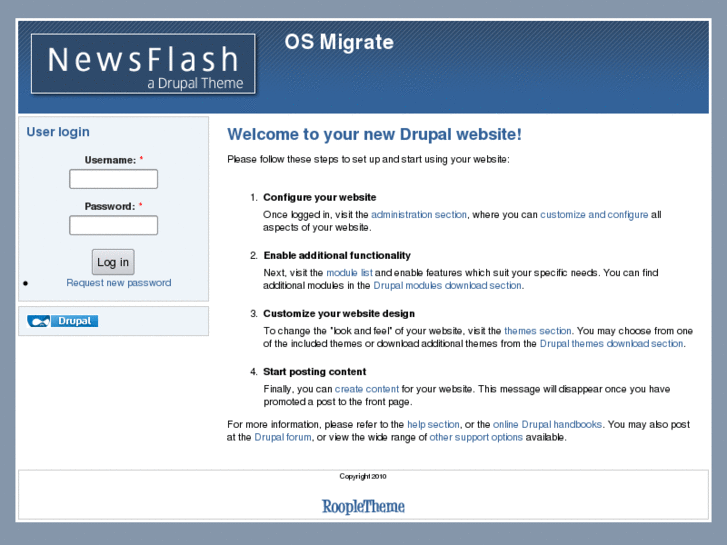Click 'Please follow these steps' intro text
Image resolution: width=727 pixels, height=545 pixels.
[368, 160]
